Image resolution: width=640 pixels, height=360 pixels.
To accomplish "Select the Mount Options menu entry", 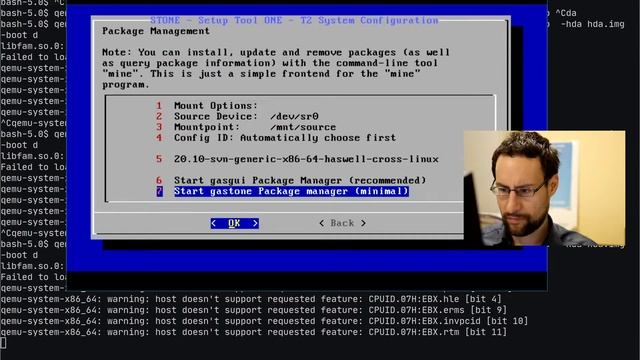I will (x=207, y=106).
